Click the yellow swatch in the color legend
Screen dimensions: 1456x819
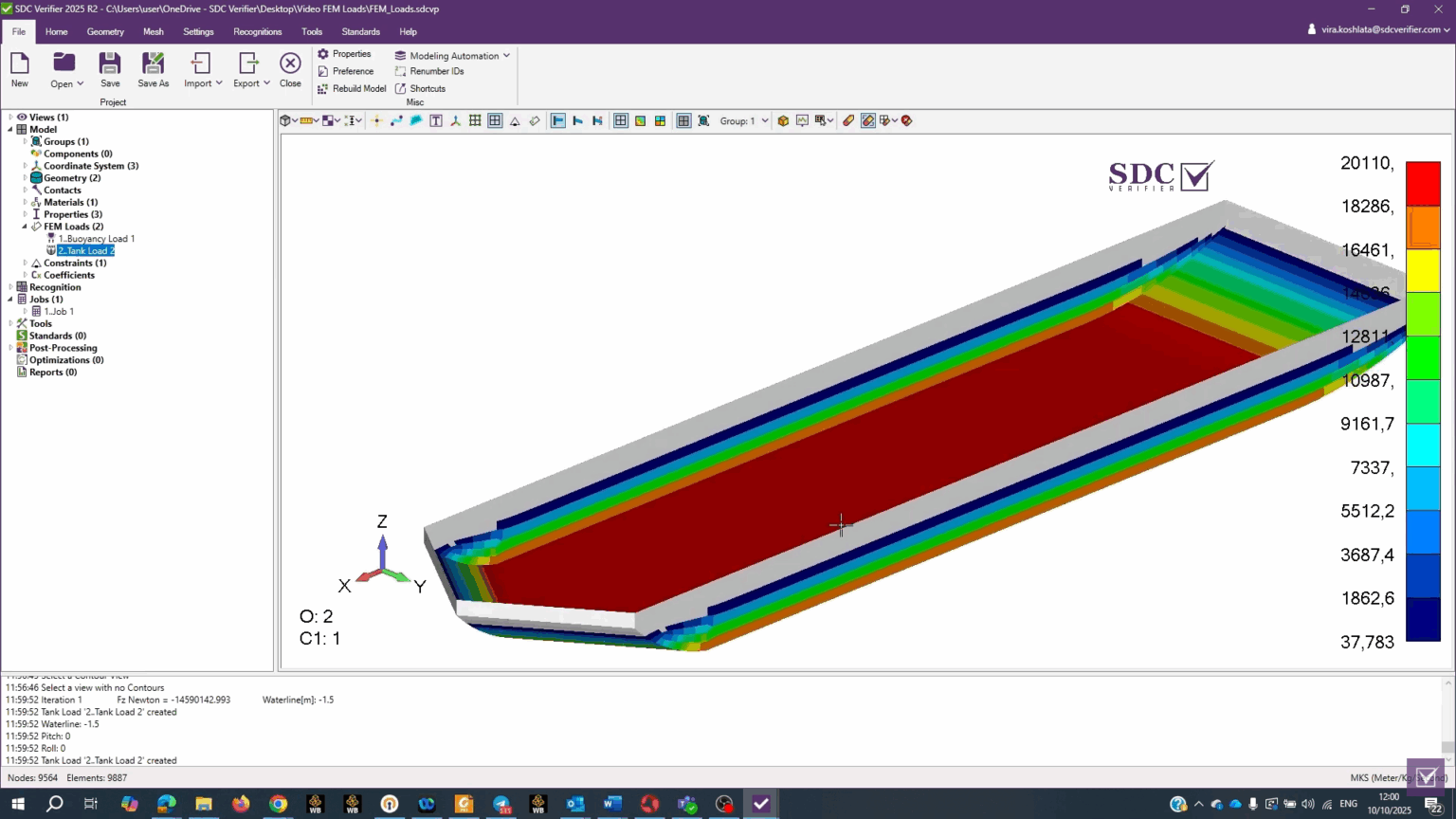pyautogui.click(x=1423, y=271)
